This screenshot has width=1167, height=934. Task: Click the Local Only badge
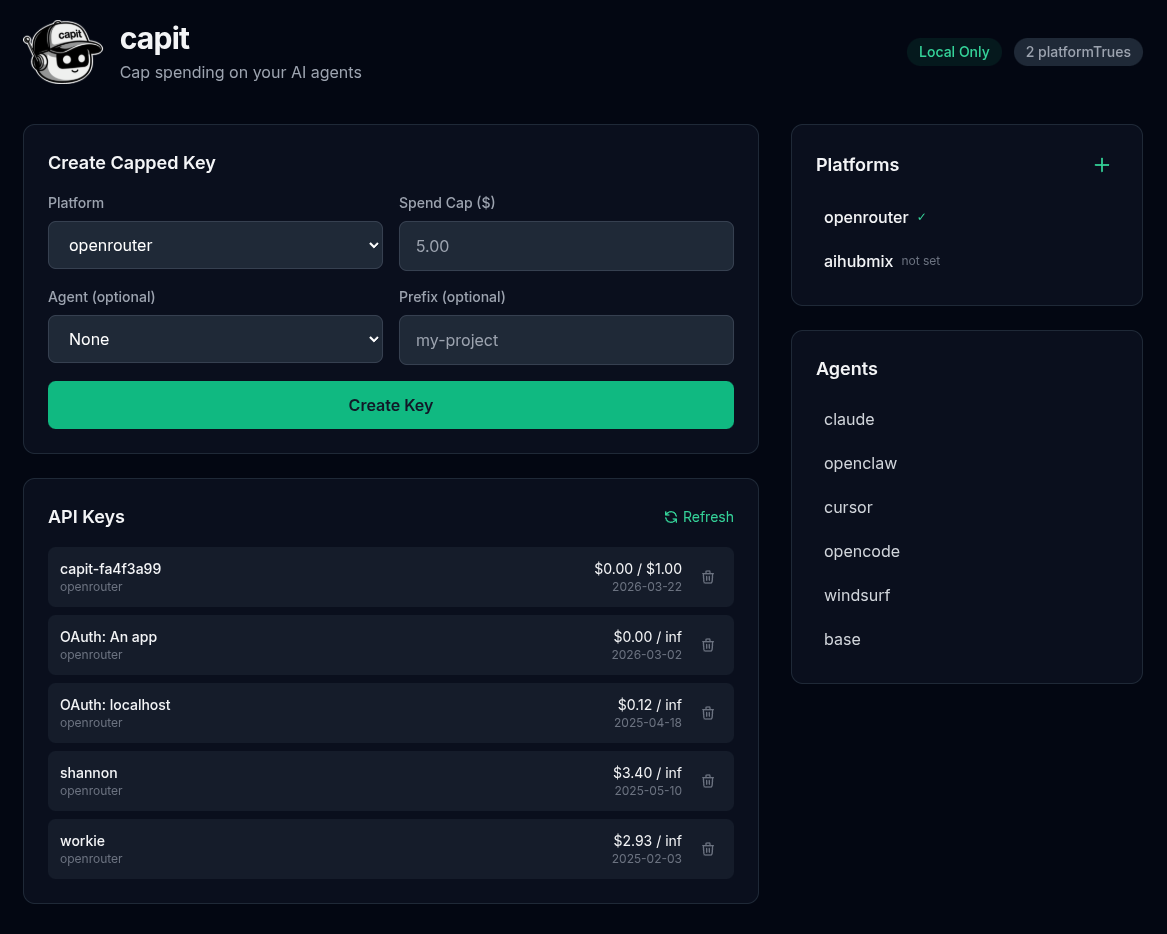(954, 52)
